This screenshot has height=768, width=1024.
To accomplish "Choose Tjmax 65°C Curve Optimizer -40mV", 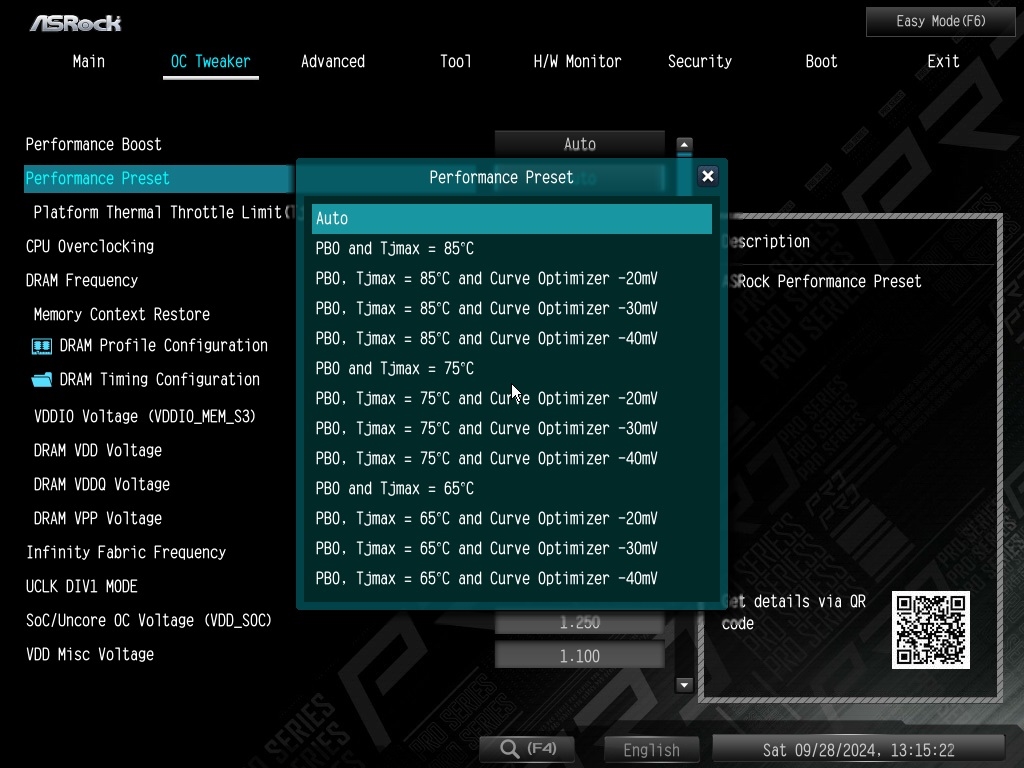I will pyautogui.click(x=511, y=579).
